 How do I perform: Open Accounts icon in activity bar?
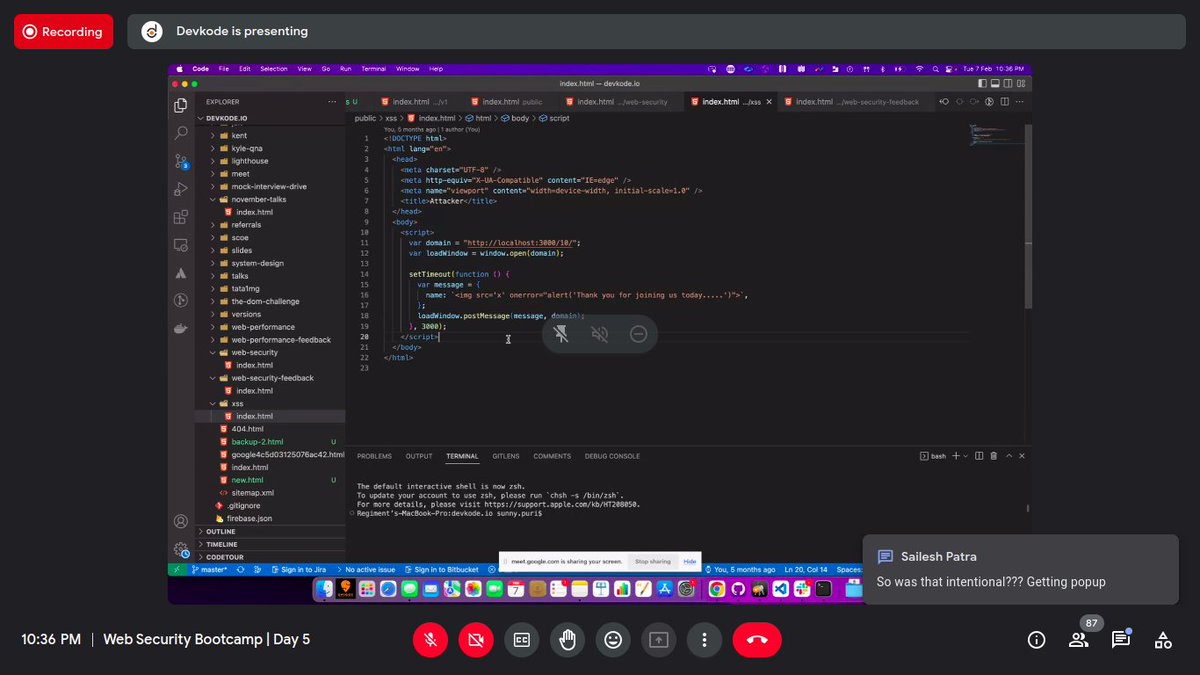pos(181,521)
